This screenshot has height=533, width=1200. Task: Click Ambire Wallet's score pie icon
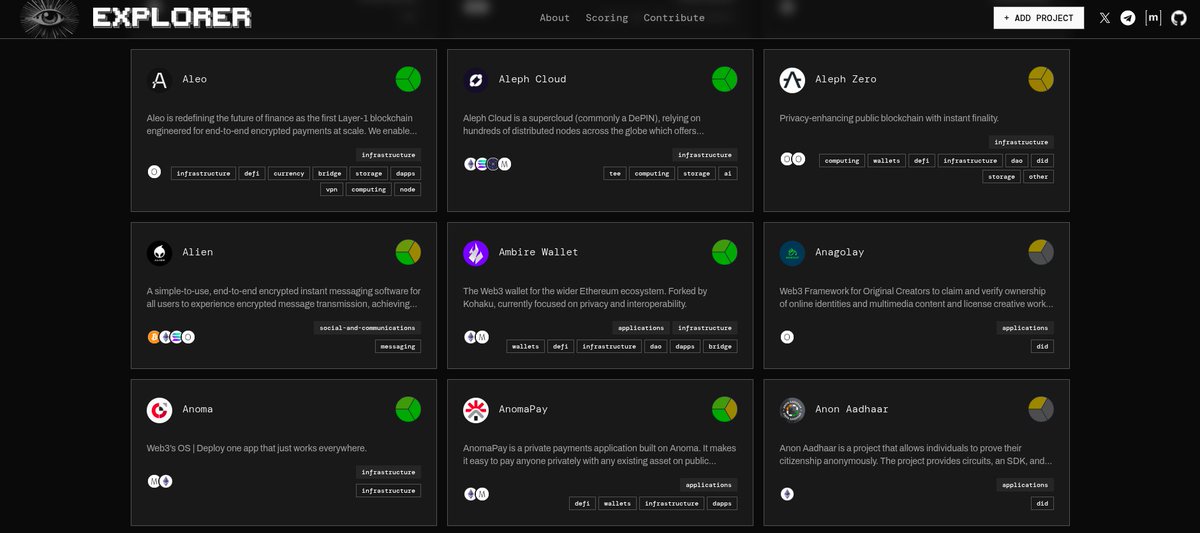[725, 252]
